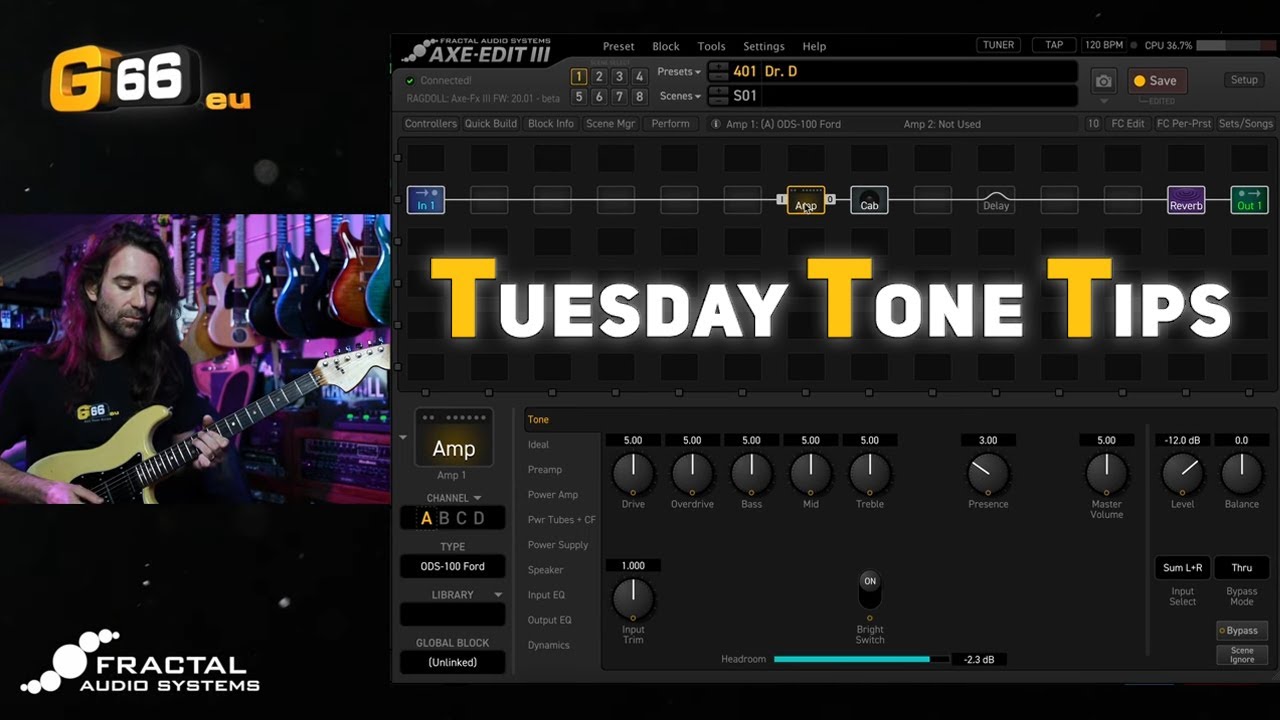This screenshot has height=720, width=1280.
Task: Switch to the Speaker page
Action: point(546,570)
